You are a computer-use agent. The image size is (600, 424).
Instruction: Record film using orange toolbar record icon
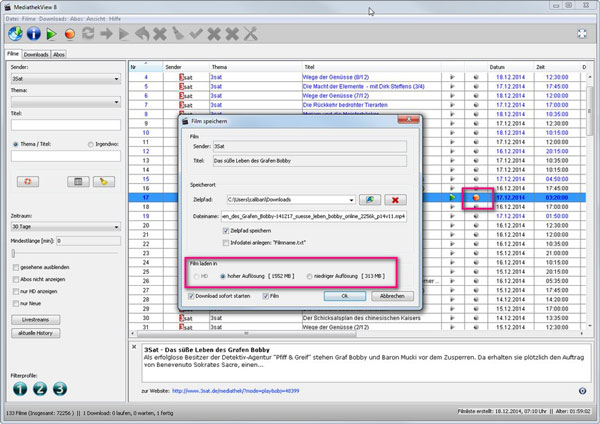tap(70, 34)
